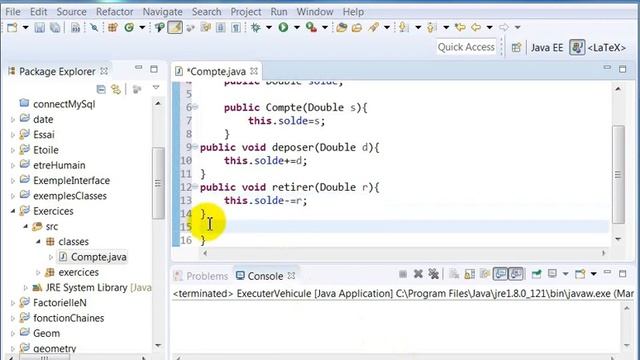Click the Open Type icon
The image size is (640, 360).
click(342, 27)
